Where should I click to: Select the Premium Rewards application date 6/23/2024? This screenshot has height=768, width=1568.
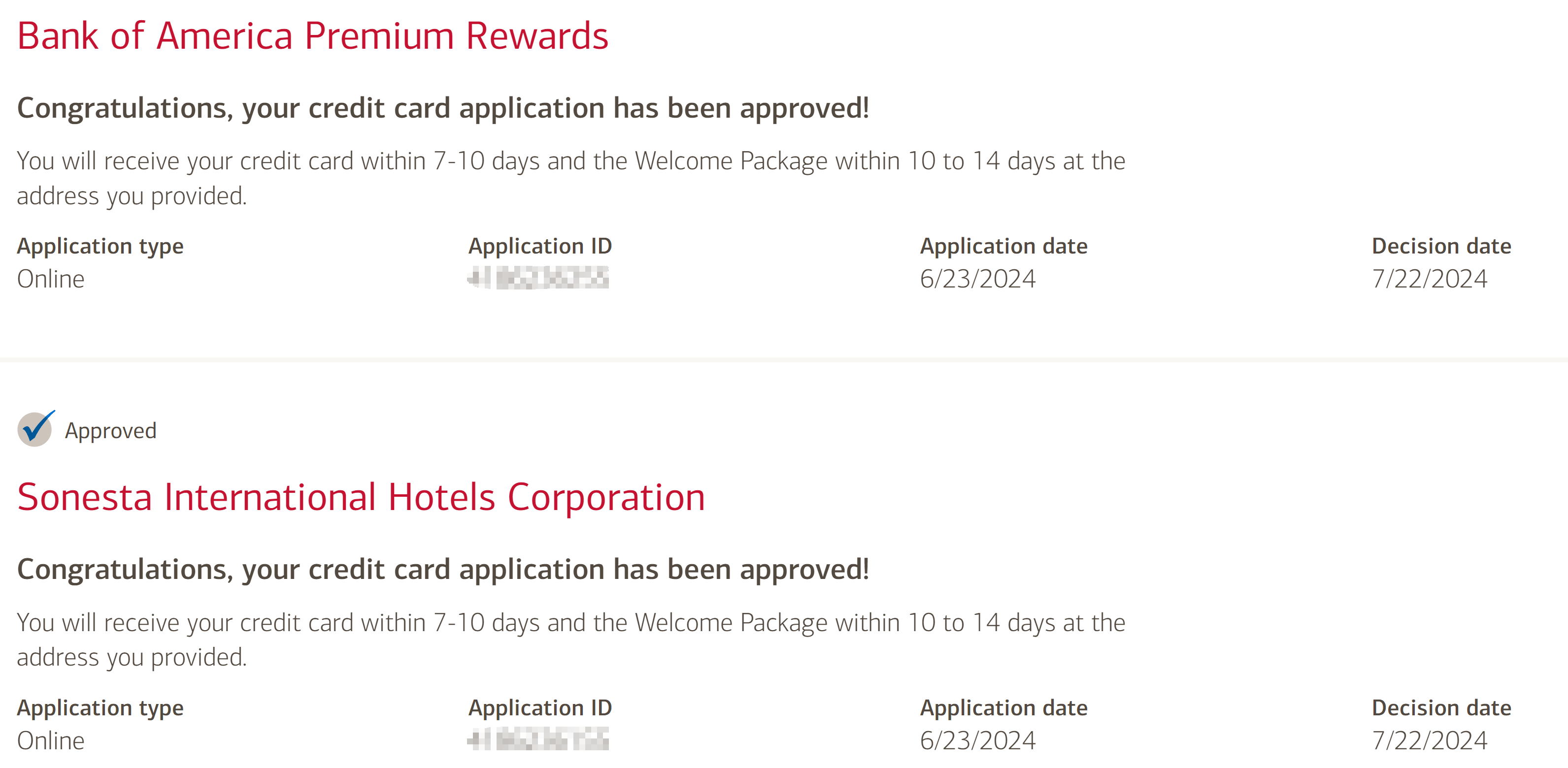pos(977,279)
